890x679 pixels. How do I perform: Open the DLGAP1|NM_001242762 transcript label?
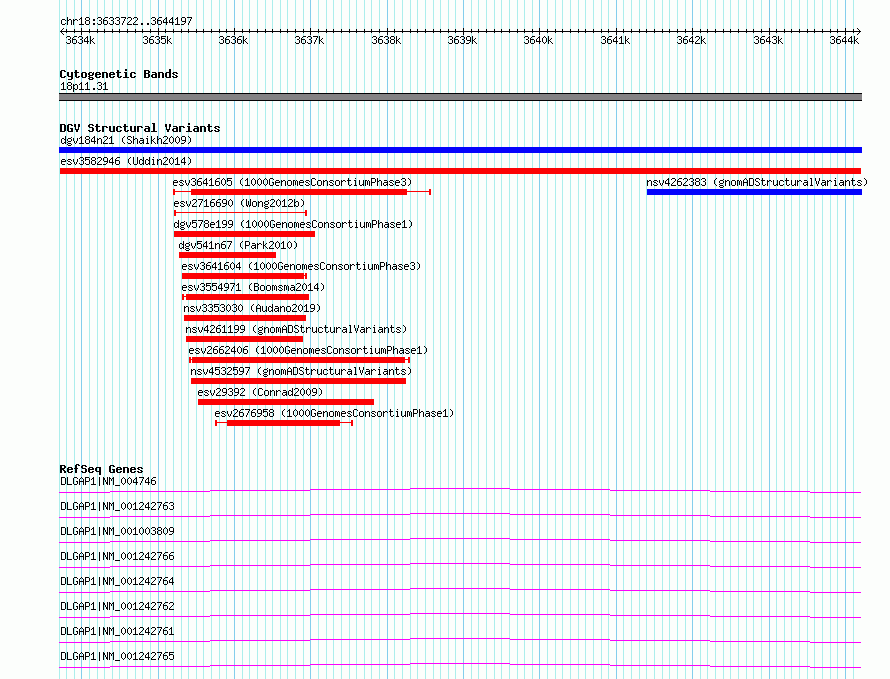(x=117, y=606)
